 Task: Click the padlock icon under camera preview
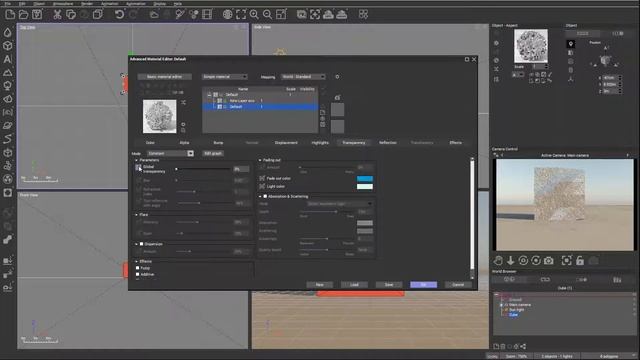tap(580, 260)
